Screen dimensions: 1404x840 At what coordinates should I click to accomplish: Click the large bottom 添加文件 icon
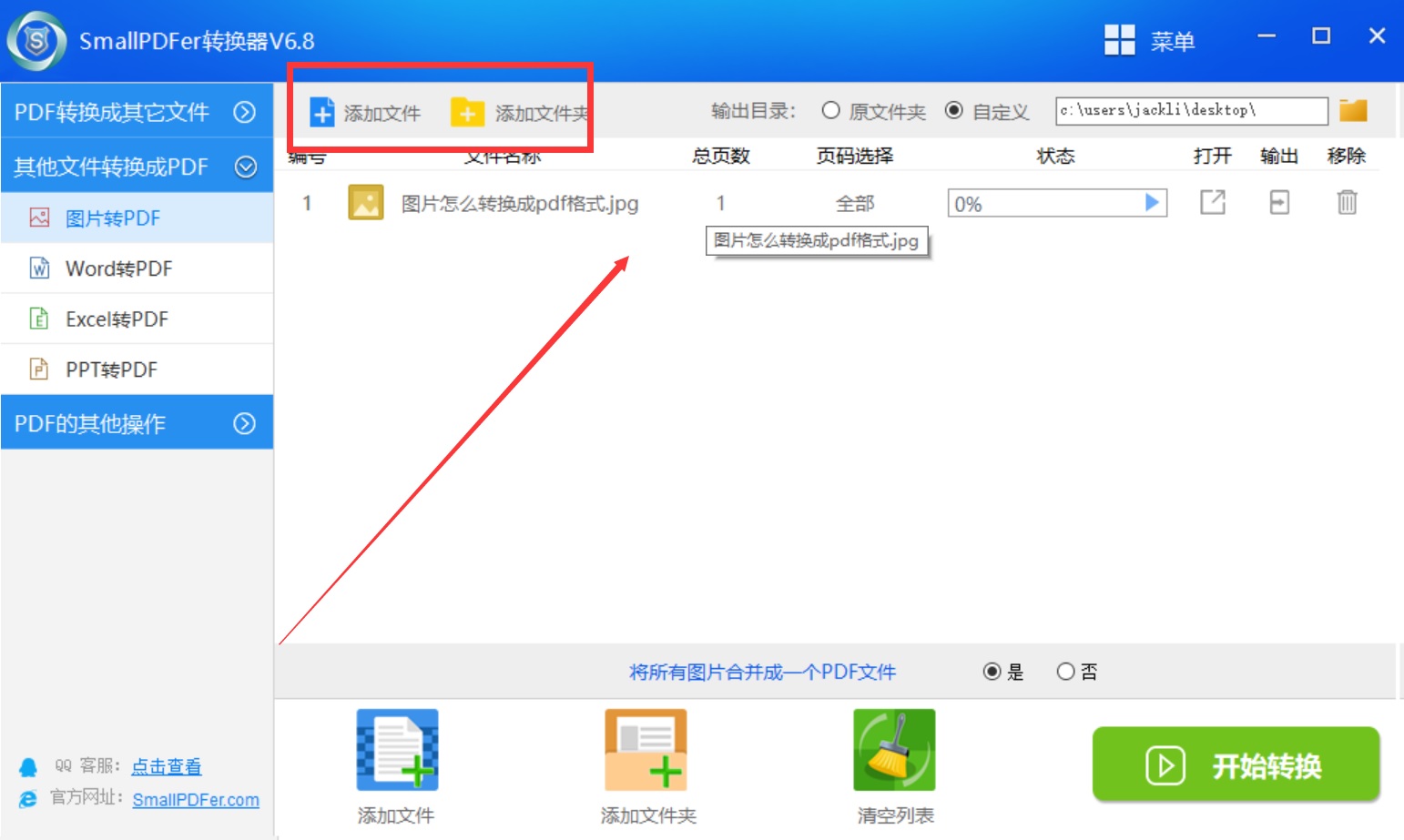tap(397, 750)
